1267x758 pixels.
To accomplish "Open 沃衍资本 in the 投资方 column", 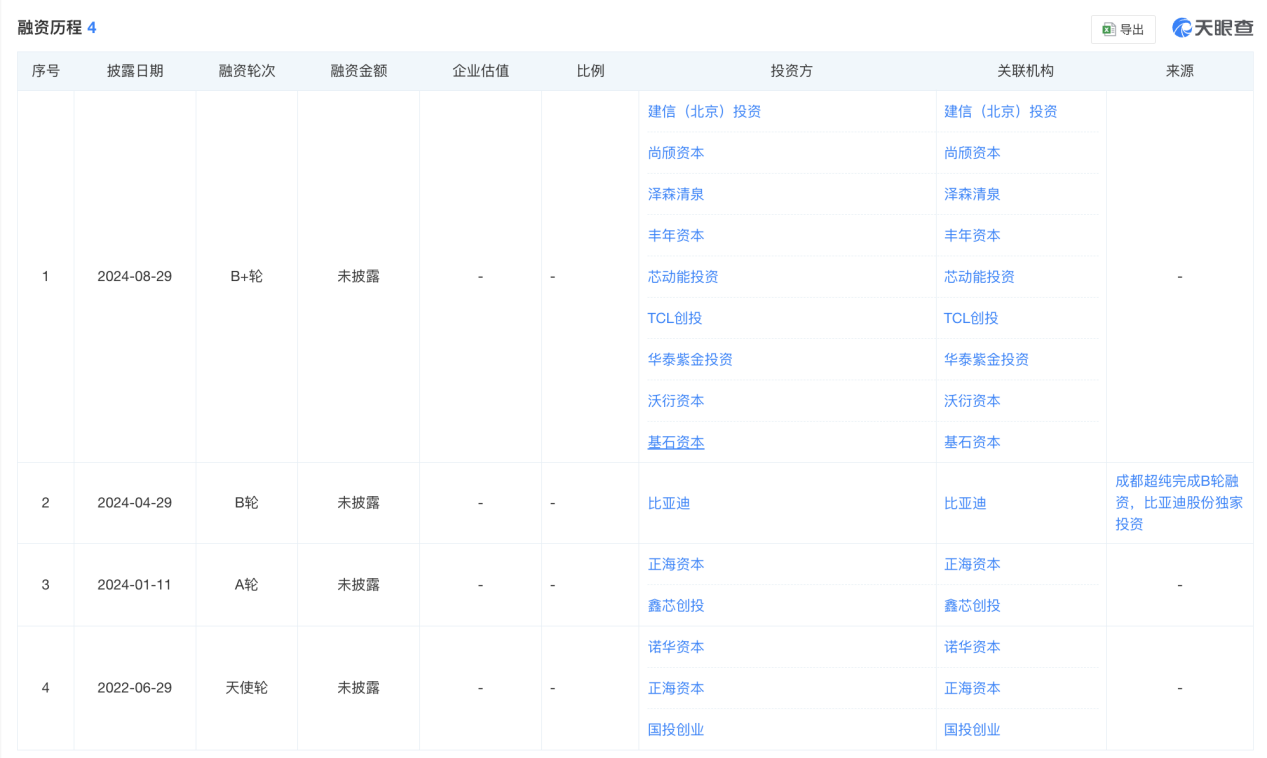I will (x=676, y=401).
